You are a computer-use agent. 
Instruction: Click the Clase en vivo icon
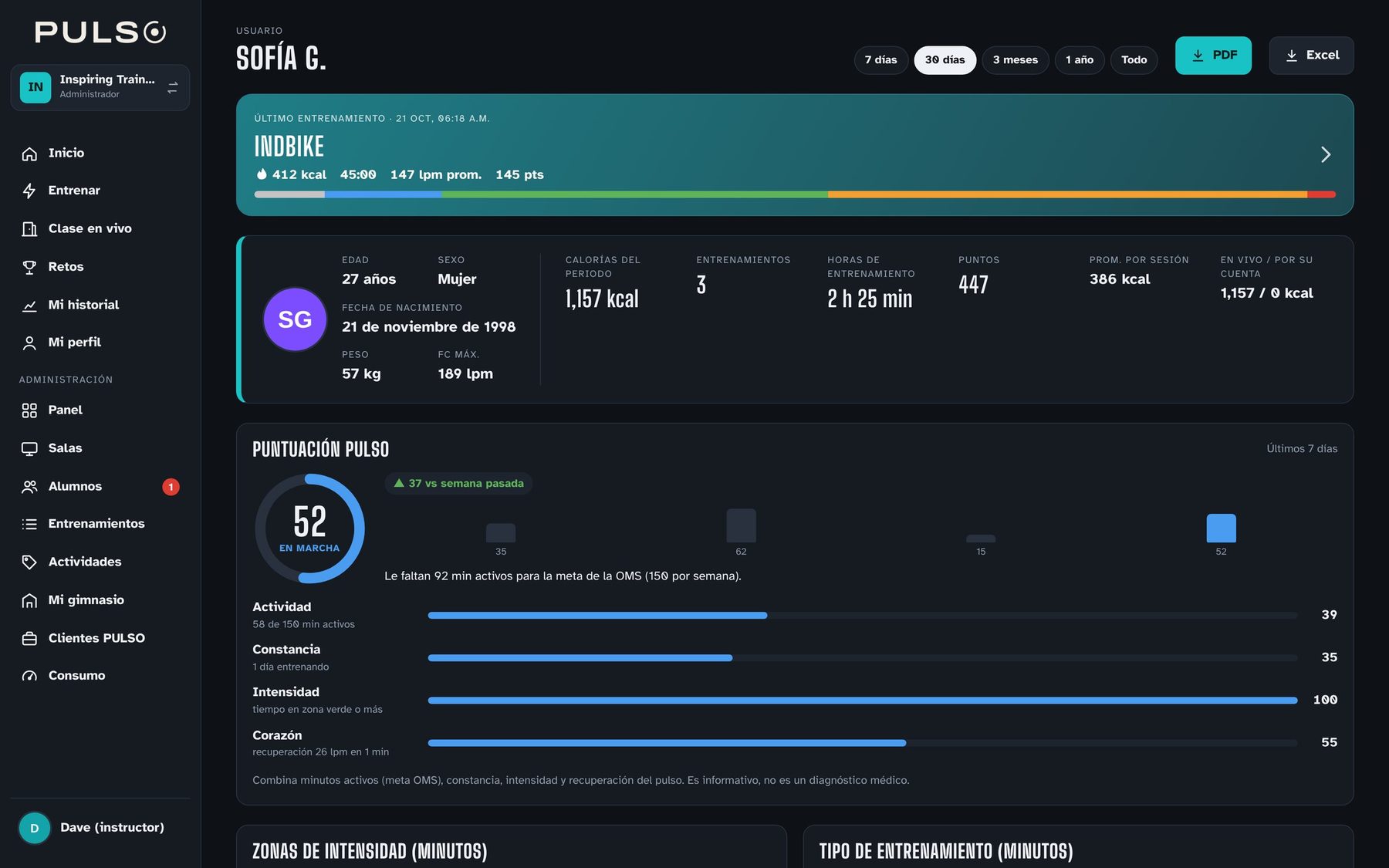[29, 229]
